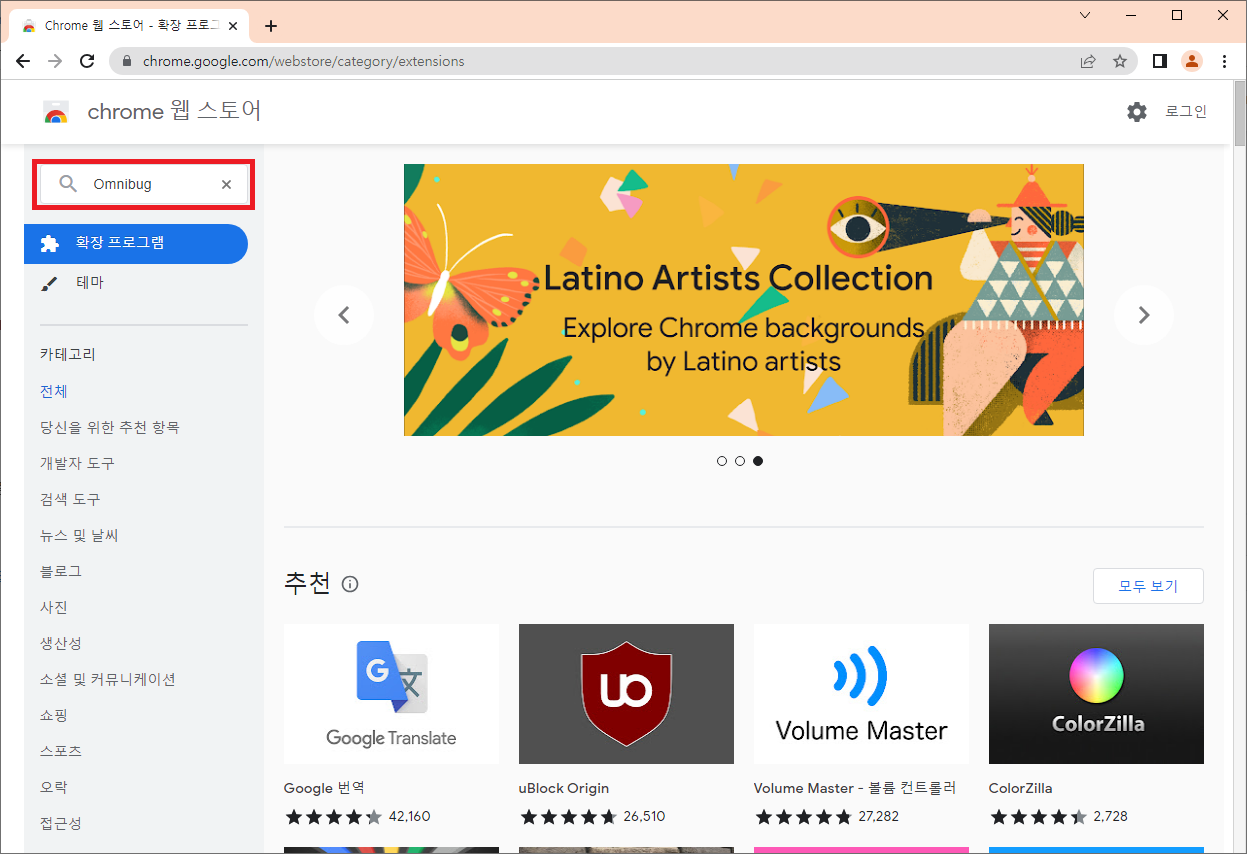The width and height of the screenshot is (1247, 854).
Task: Open the 스포츠 category
Action: [x=61, y=751]
